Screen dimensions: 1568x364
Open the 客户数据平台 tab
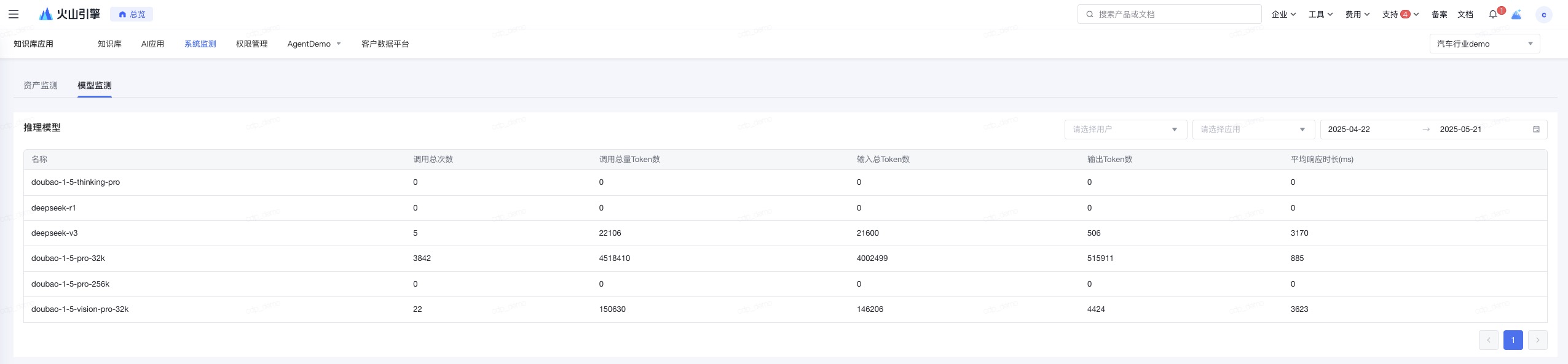pyautogui.click(x=385, y=44)
